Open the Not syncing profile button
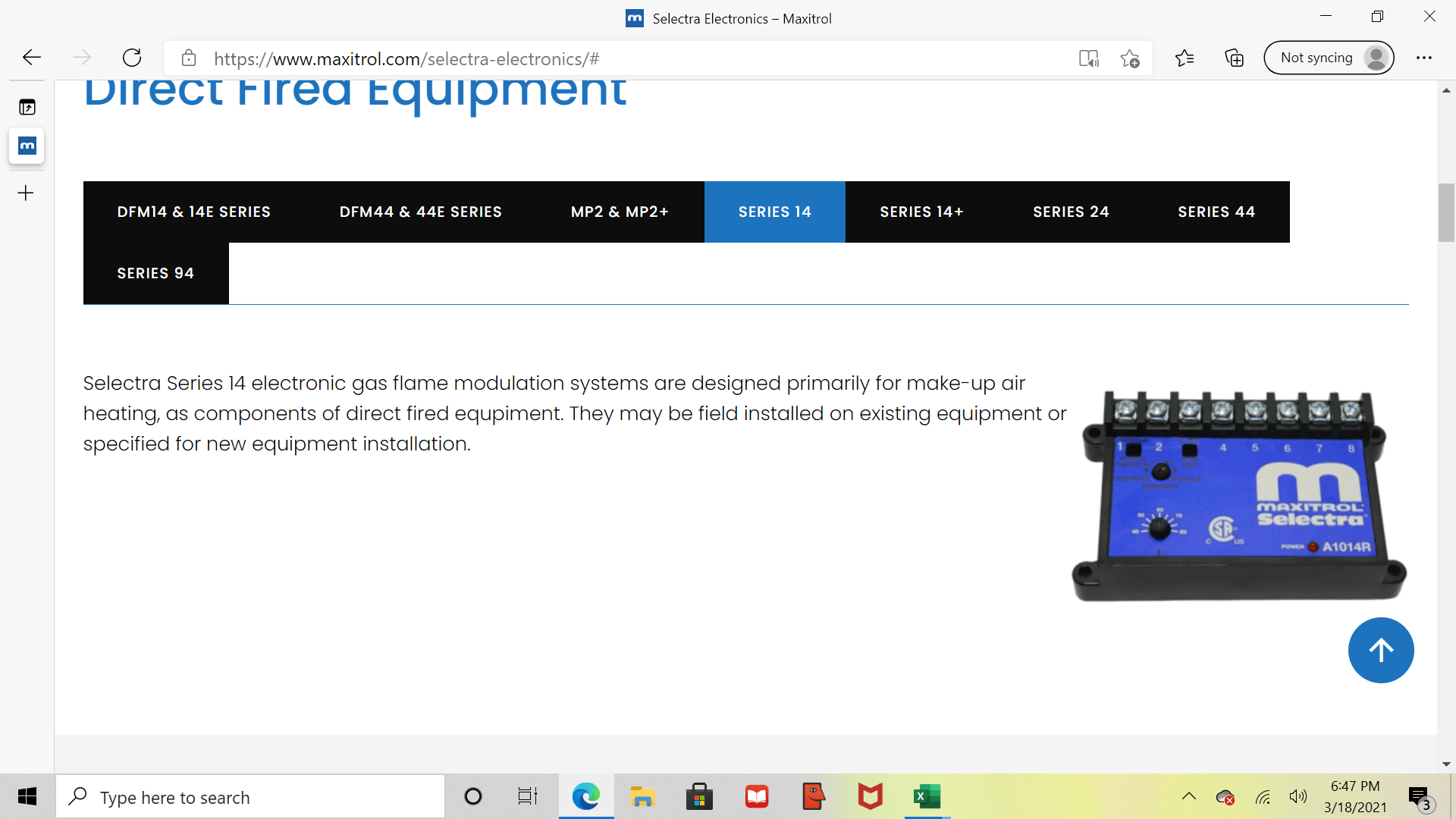This screenshot has height=819, width=1456. tap(1329, 58)
